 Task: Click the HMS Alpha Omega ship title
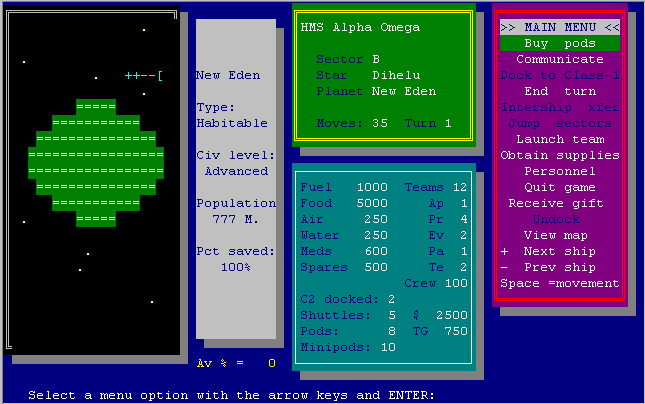(x=360, y=28)
